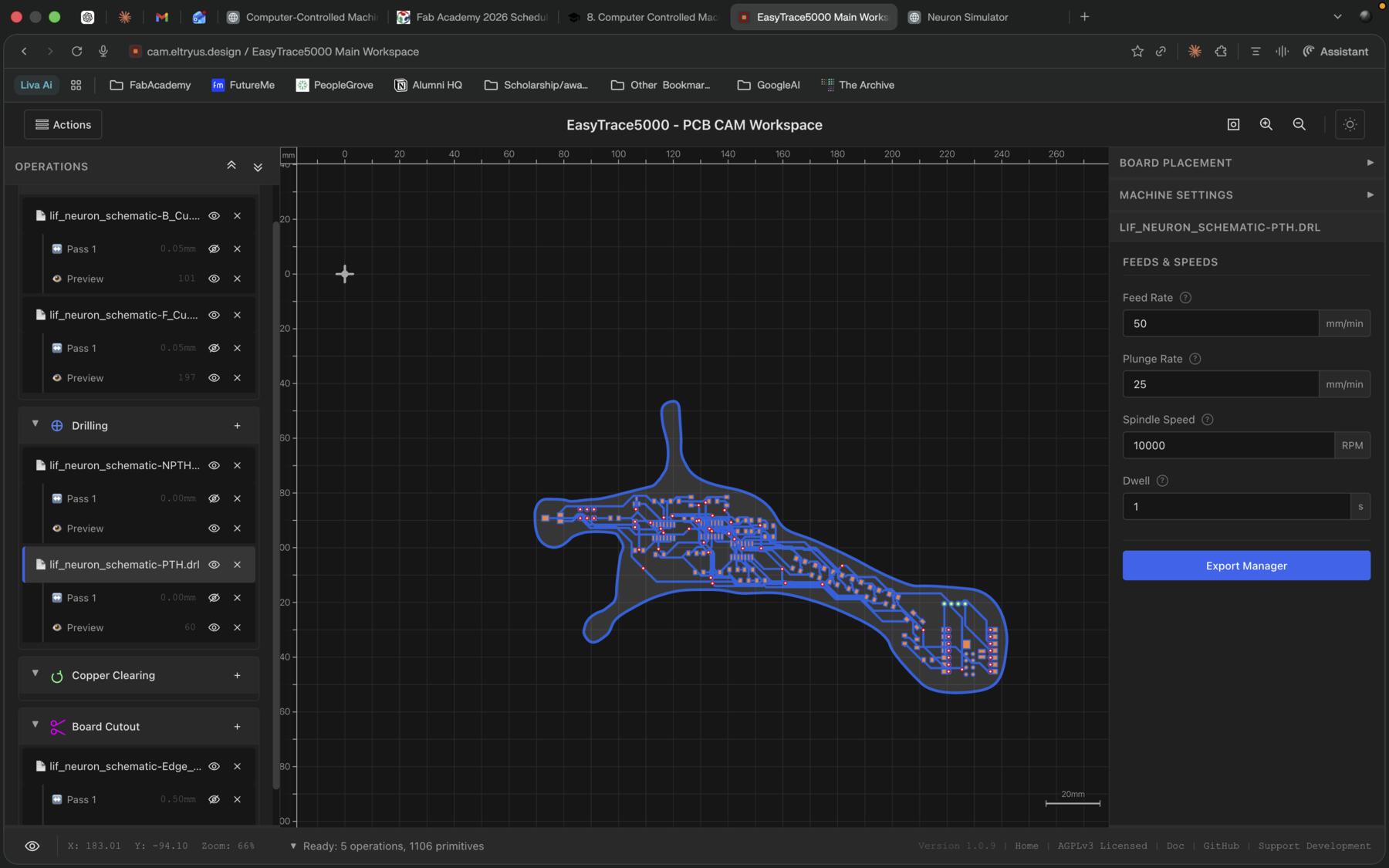The height and width of the screenshot is (868, 1389).
Task: Click the zoom out magnifier icon
Action: point(1299,124)
